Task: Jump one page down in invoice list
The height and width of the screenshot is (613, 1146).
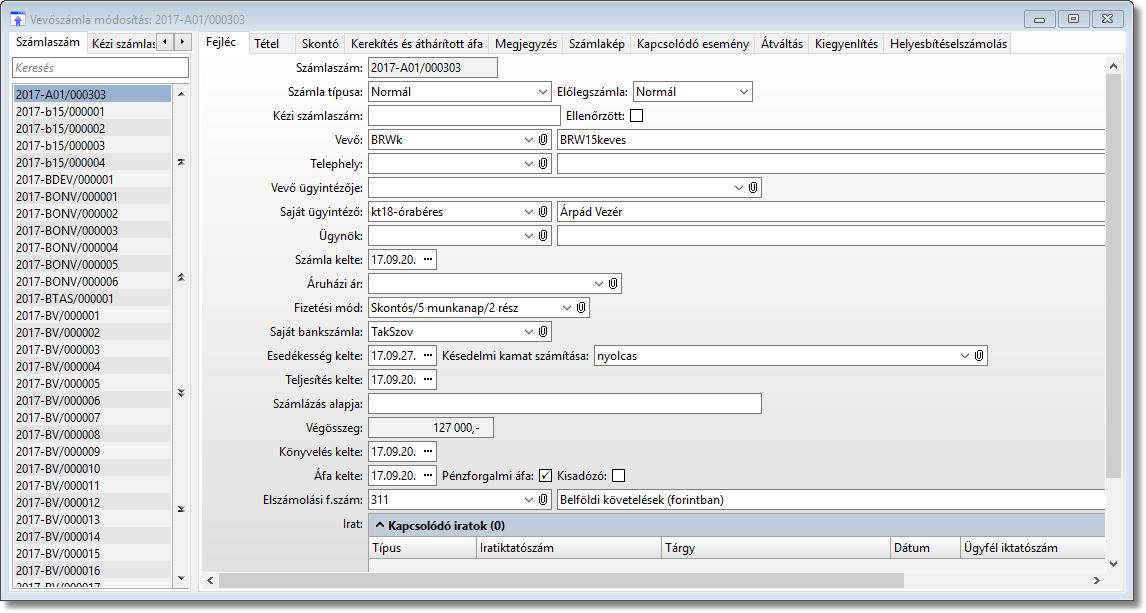Action: [181, 393]
